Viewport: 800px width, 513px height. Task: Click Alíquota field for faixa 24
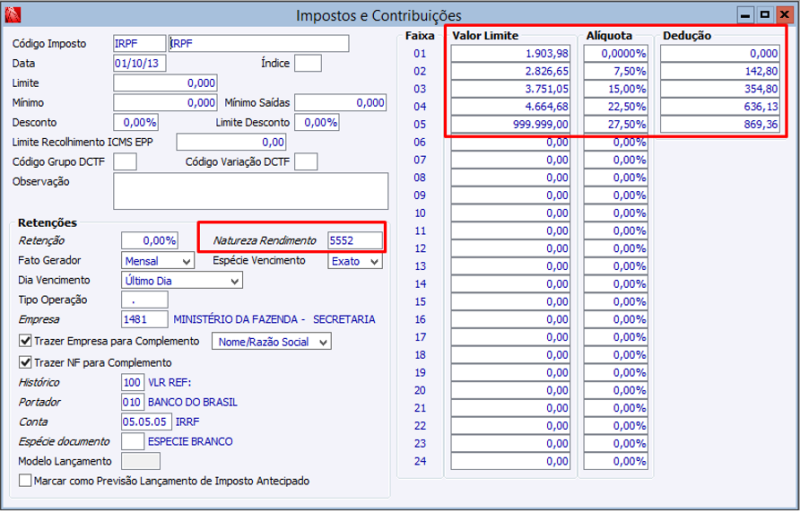(616, 461)
